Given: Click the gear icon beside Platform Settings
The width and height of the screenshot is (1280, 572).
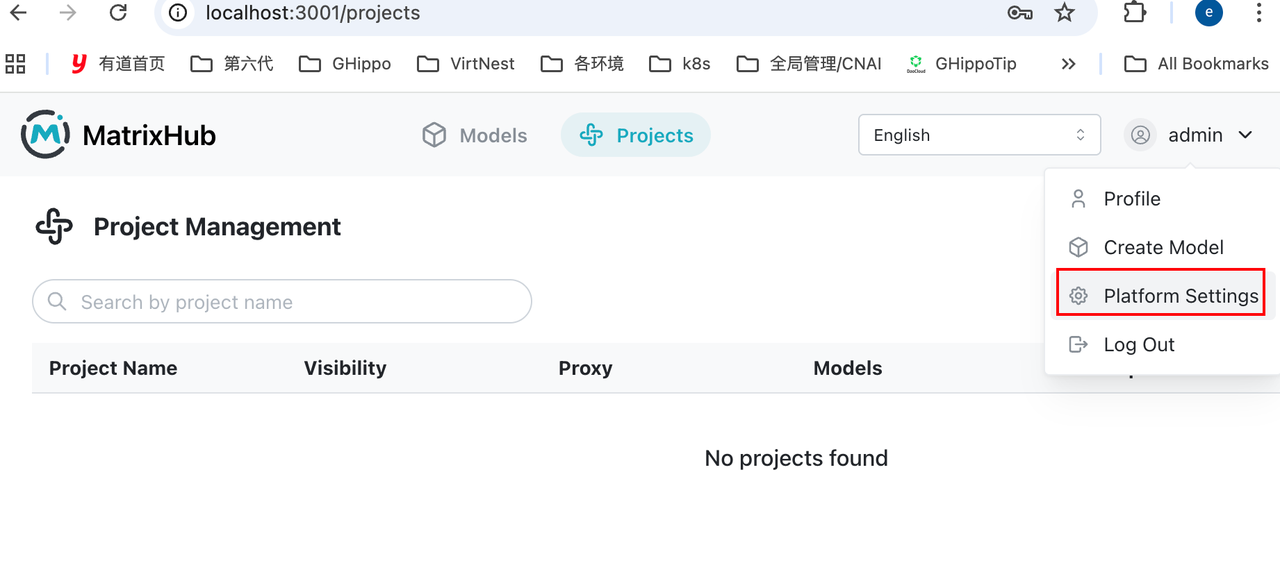Looking at the screenshot, I should tap(1078, 296).
